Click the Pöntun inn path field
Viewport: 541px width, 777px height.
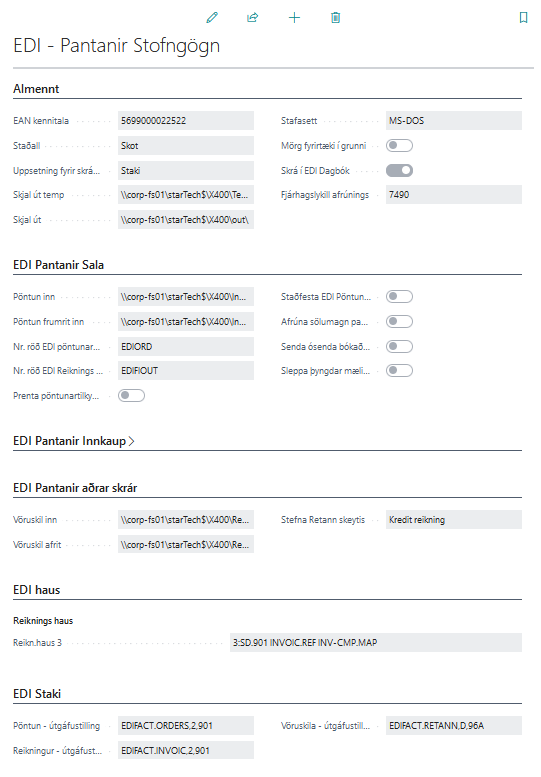186,297
